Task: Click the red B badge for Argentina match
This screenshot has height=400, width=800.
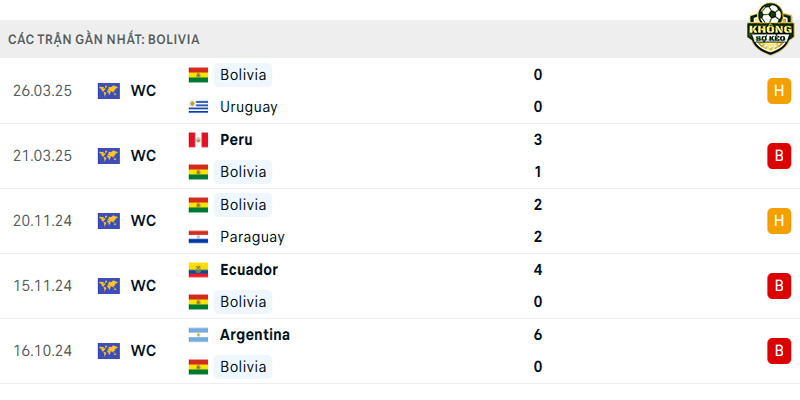Action: click(x=779, y=351)
